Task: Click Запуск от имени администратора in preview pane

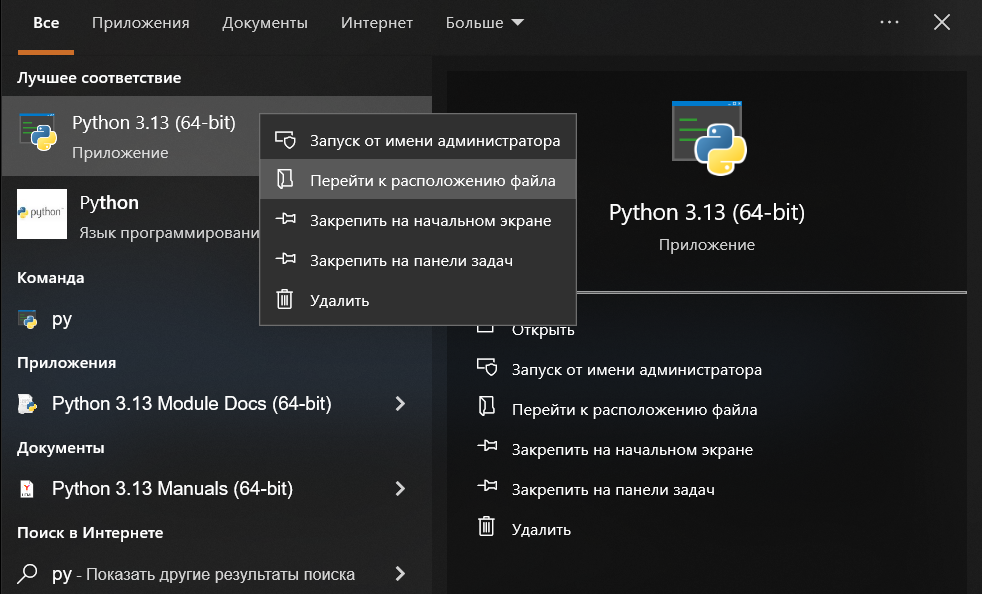Action: pos(637,370)
